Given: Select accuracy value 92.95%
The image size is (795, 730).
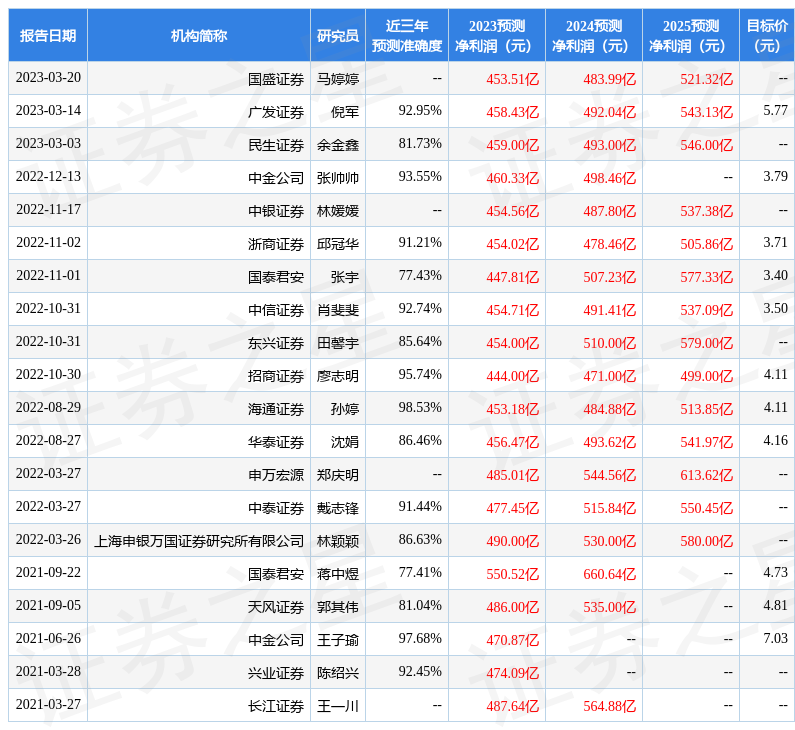Looking at the screenshot, I should [x=420, y=111].
